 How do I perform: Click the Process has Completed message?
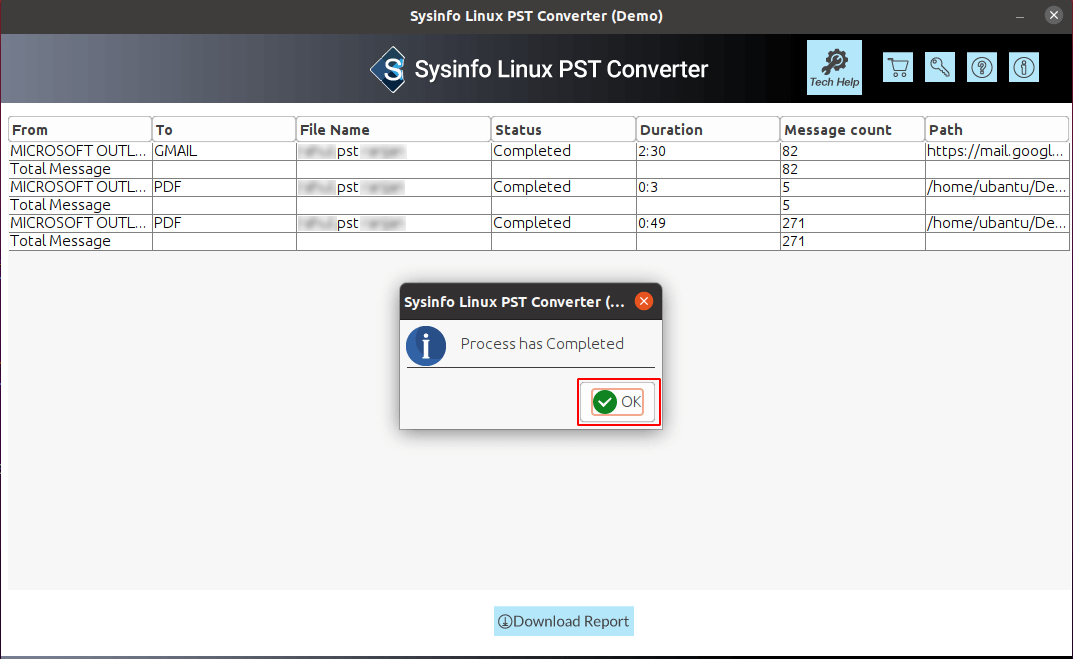542,344
